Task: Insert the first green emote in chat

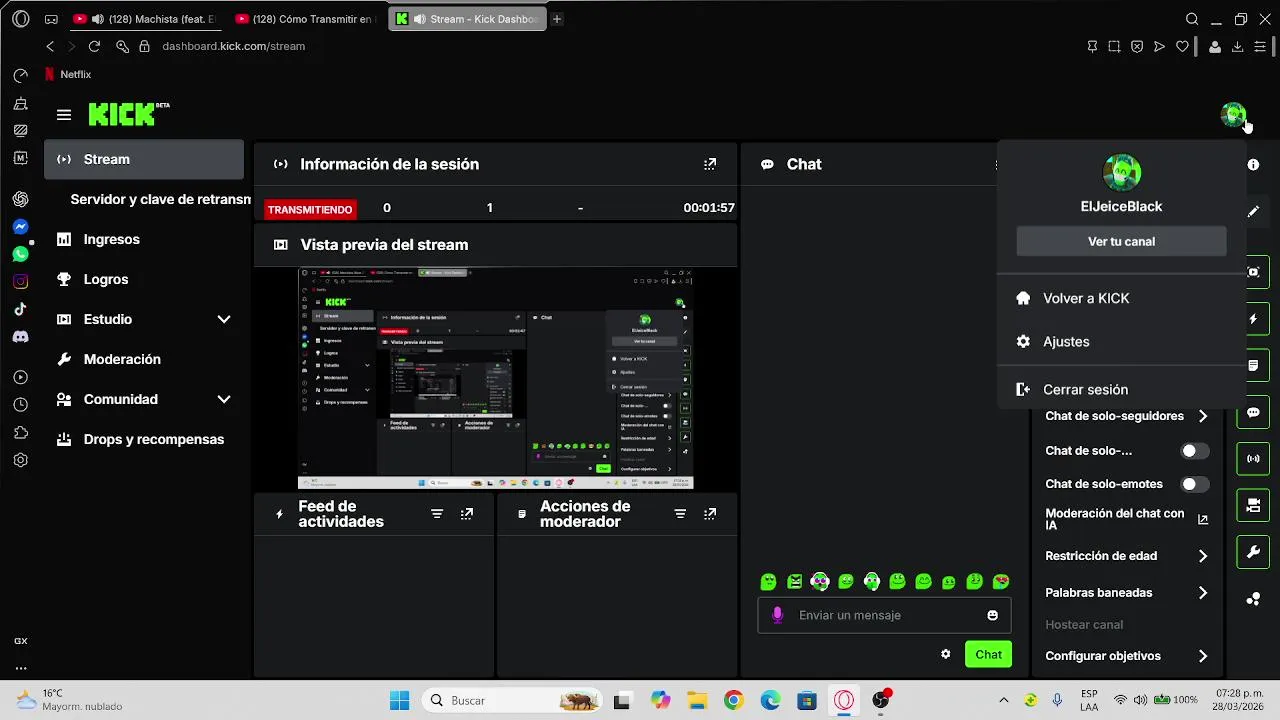Action: click(768, 581)
